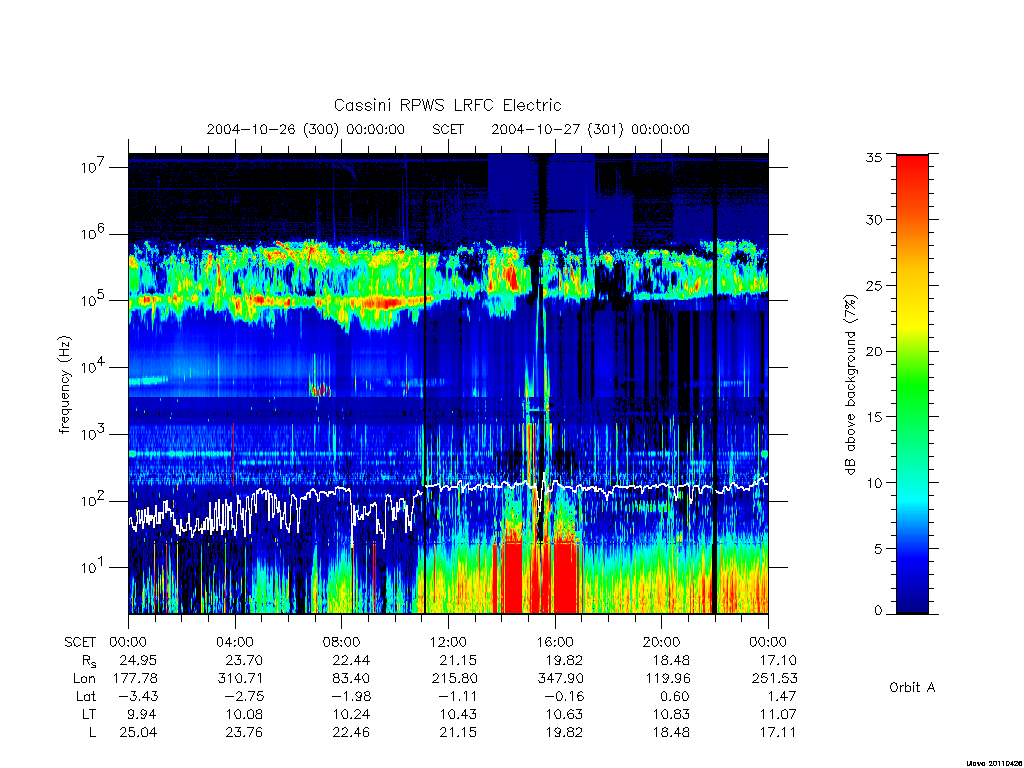Click the "Lat" row label

(x=86, y=696)
